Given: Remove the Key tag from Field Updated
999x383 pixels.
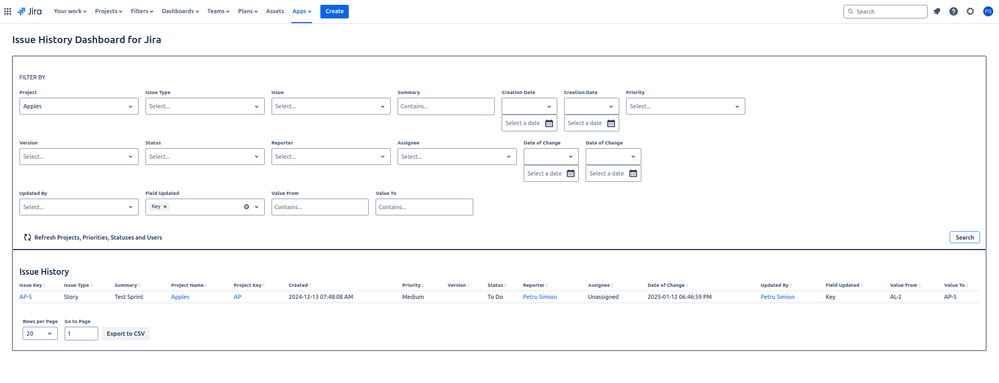Looking at the screenshot, I should tap(165, 206).
